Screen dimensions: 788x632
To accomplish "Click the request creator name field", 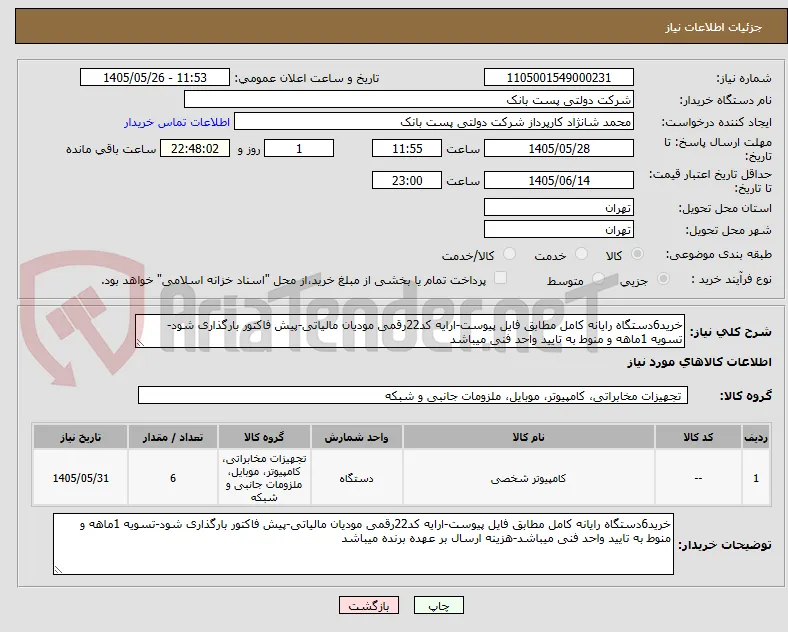I will [x=434, y=122].
